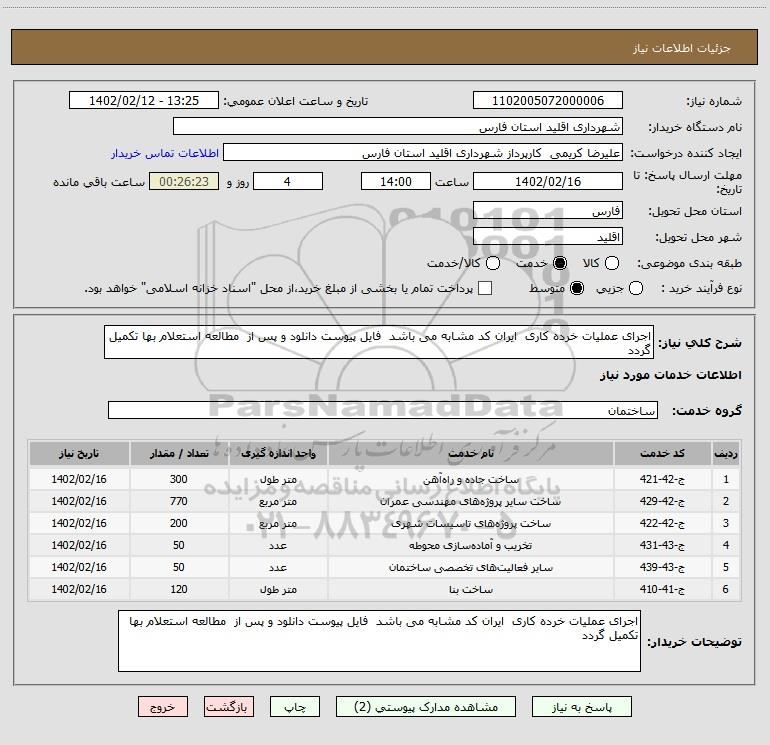770x745 pixels.
Task: Click the بازگشت back button
Action: click(x=229, y=707)
